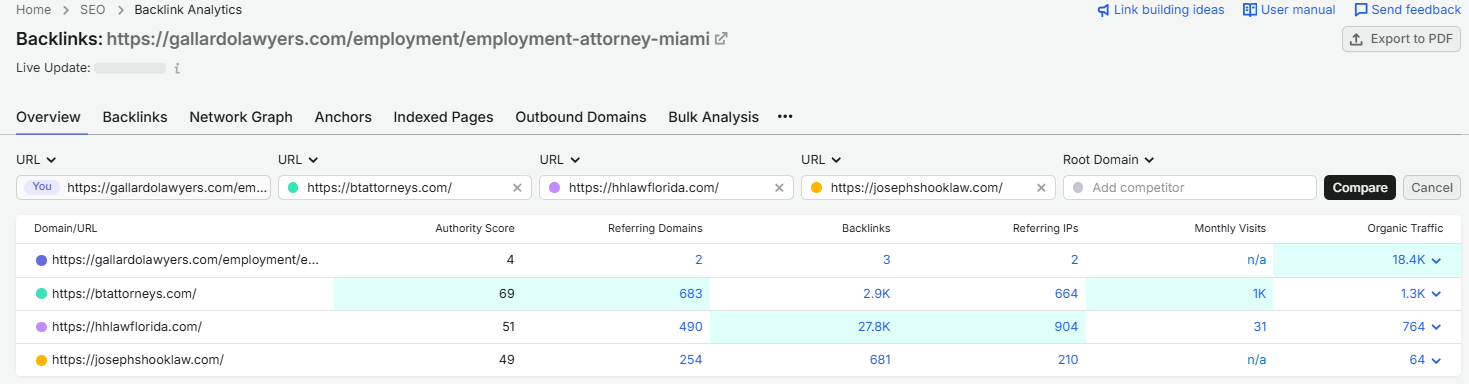Expand organic traffic 18.4K chevron
Screen dimensions: 1469x384
(1436, 260)
